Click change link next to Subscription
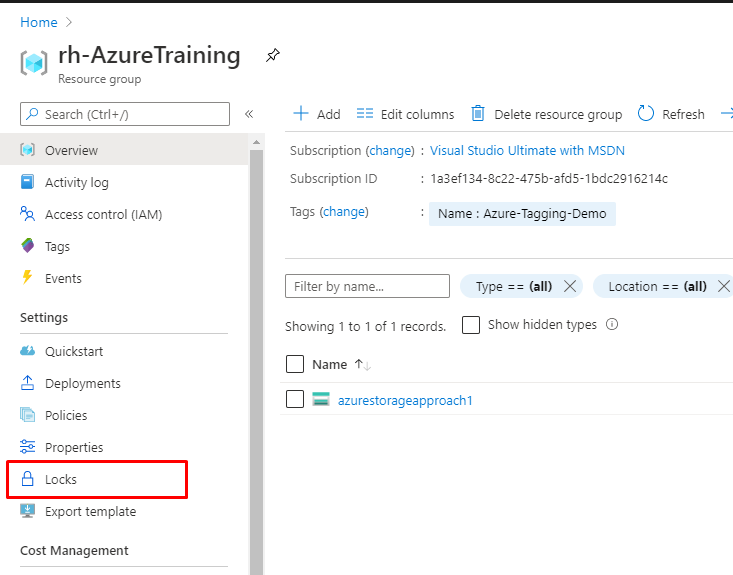 point(391,151)
